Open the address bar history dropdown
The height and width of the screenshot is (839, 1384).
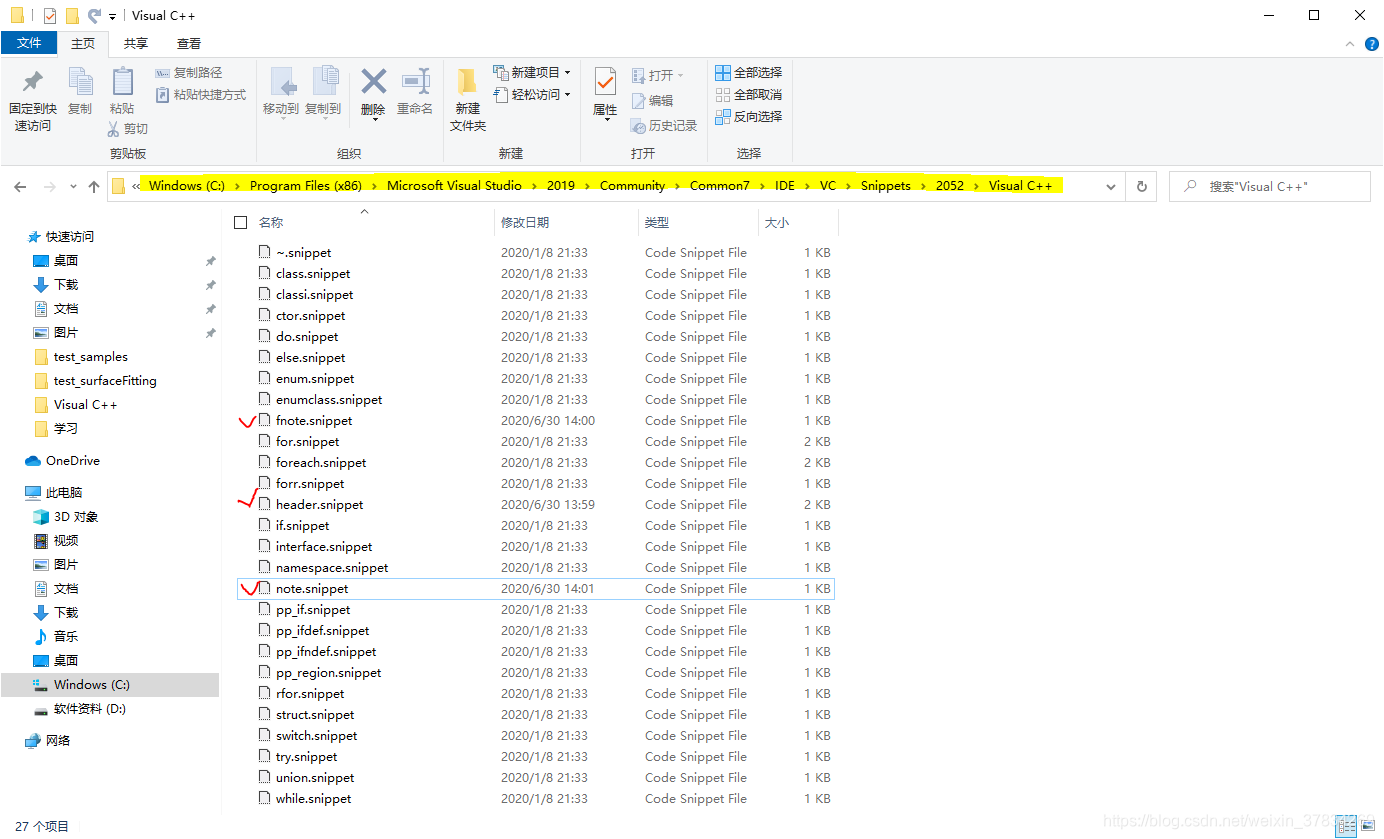(1111, 186)
